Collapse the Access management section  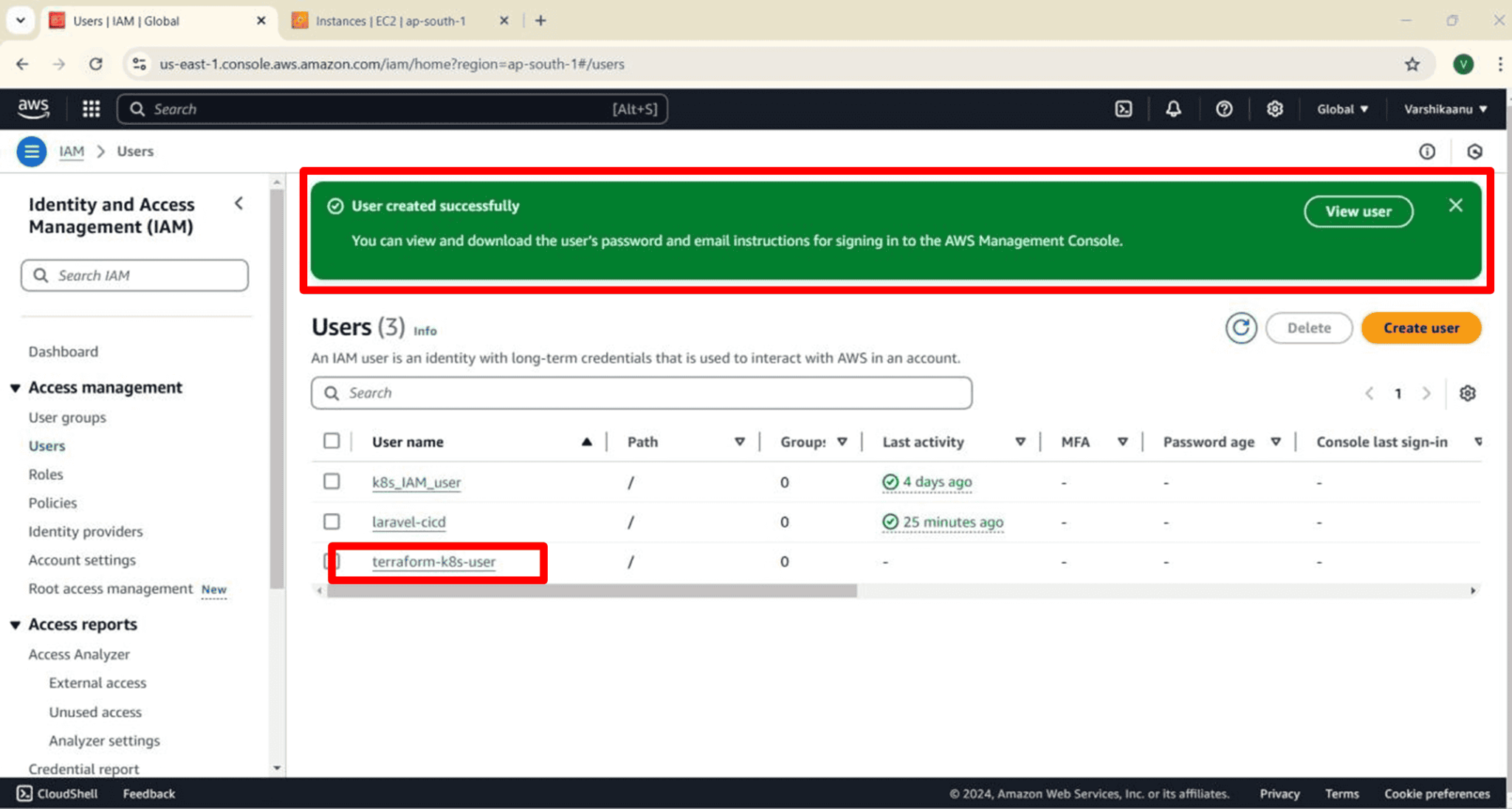(16, 387)
